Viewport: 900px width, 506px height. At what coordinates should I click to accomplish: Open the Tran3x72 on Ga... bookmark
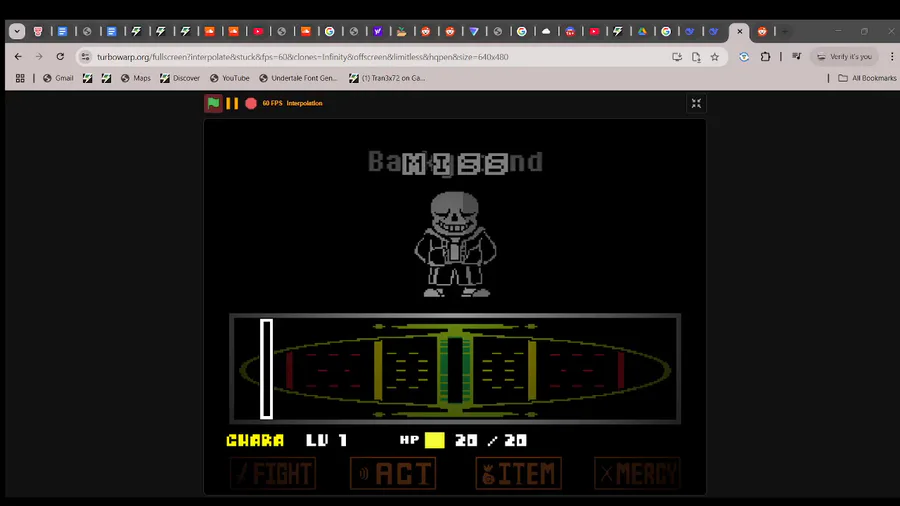click(x=387, y=78)
